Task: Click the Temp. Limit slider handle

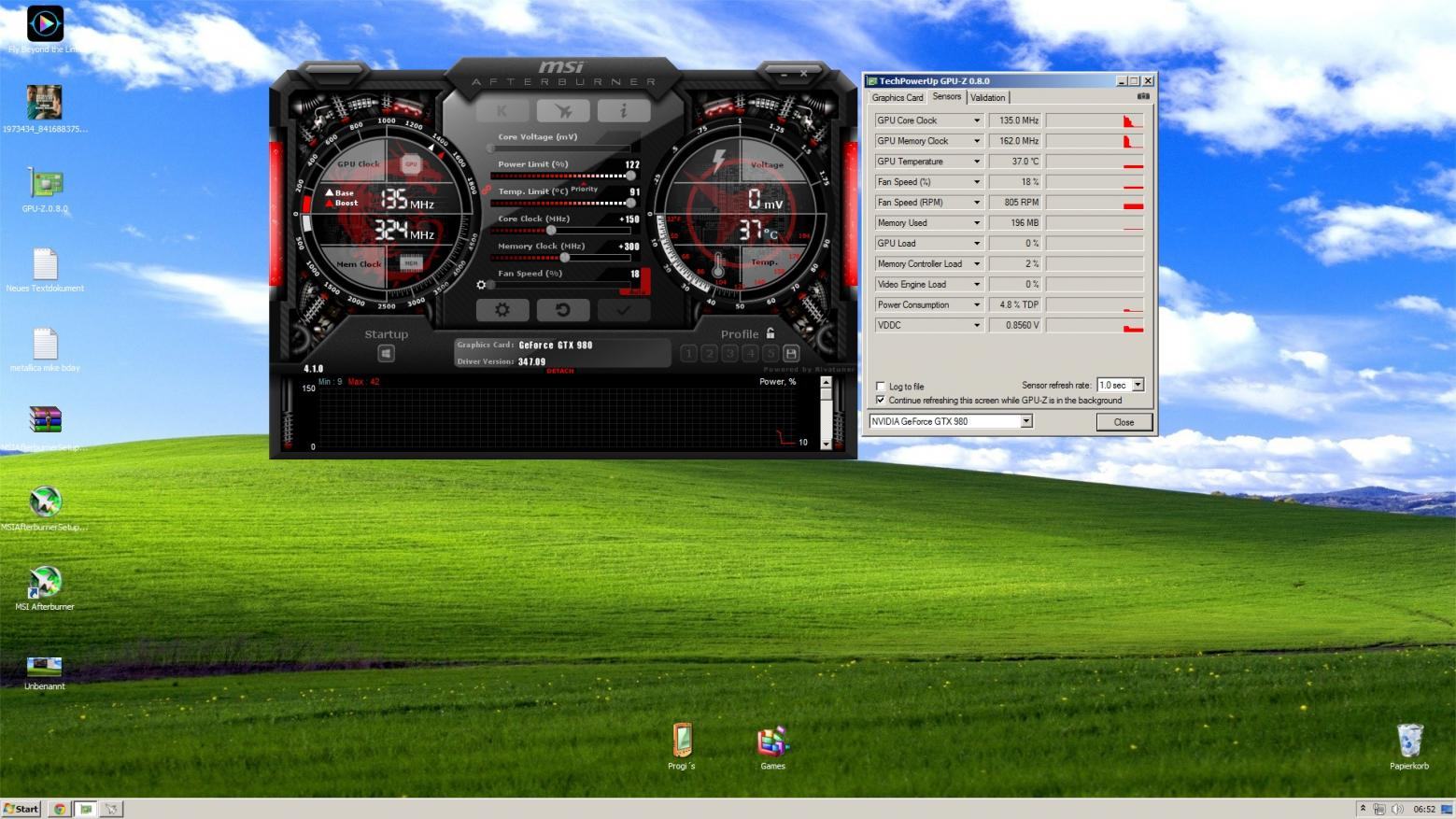Action: 631,203
